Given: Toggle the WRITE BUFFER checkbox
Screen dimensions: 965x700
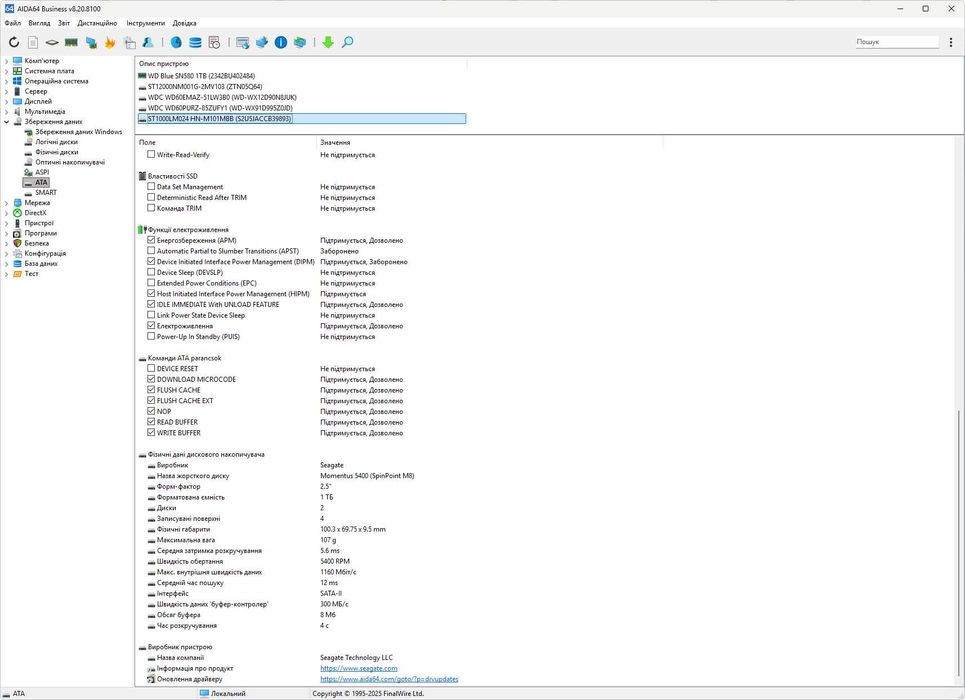Looking at the screenshot, I should tap(151, 432).
